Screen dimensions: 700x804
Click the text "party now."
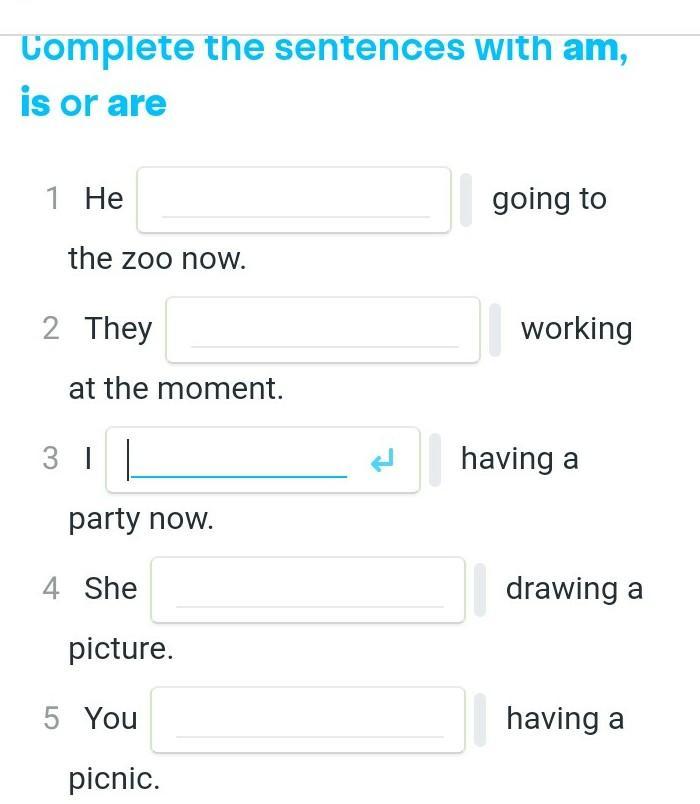coord(141,519)
